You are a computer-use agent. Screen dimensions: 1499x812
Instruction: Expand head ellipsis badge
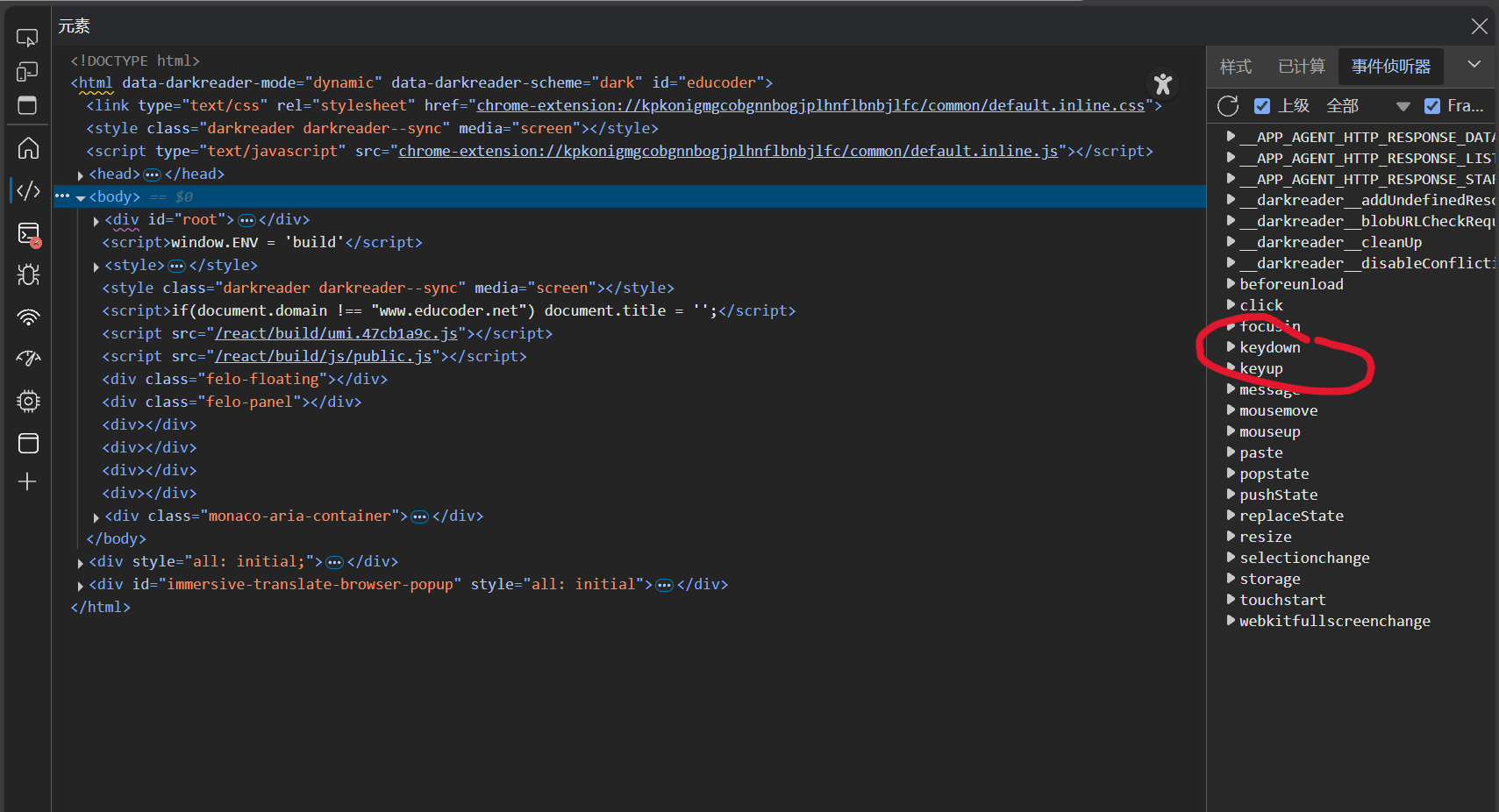click(x=152, y=175)
